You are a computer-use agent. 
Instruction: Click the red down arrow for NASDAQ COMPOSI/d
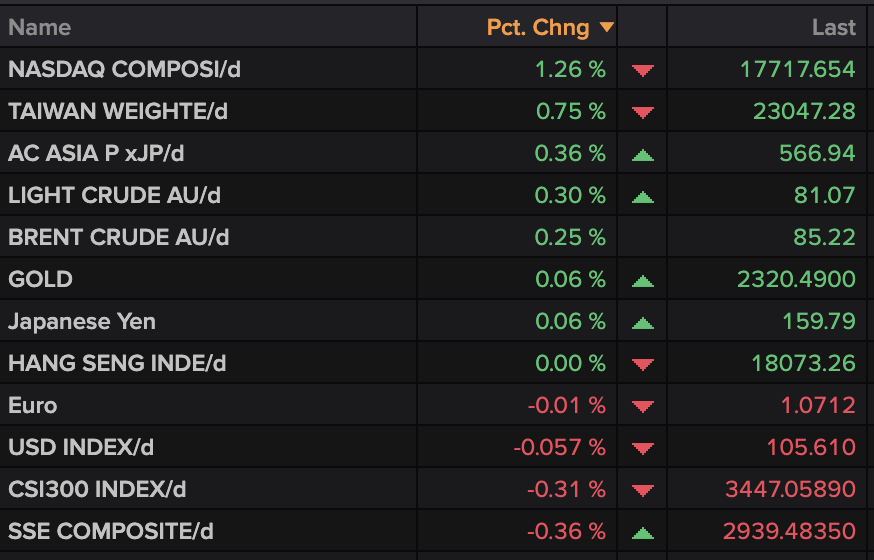643,70
